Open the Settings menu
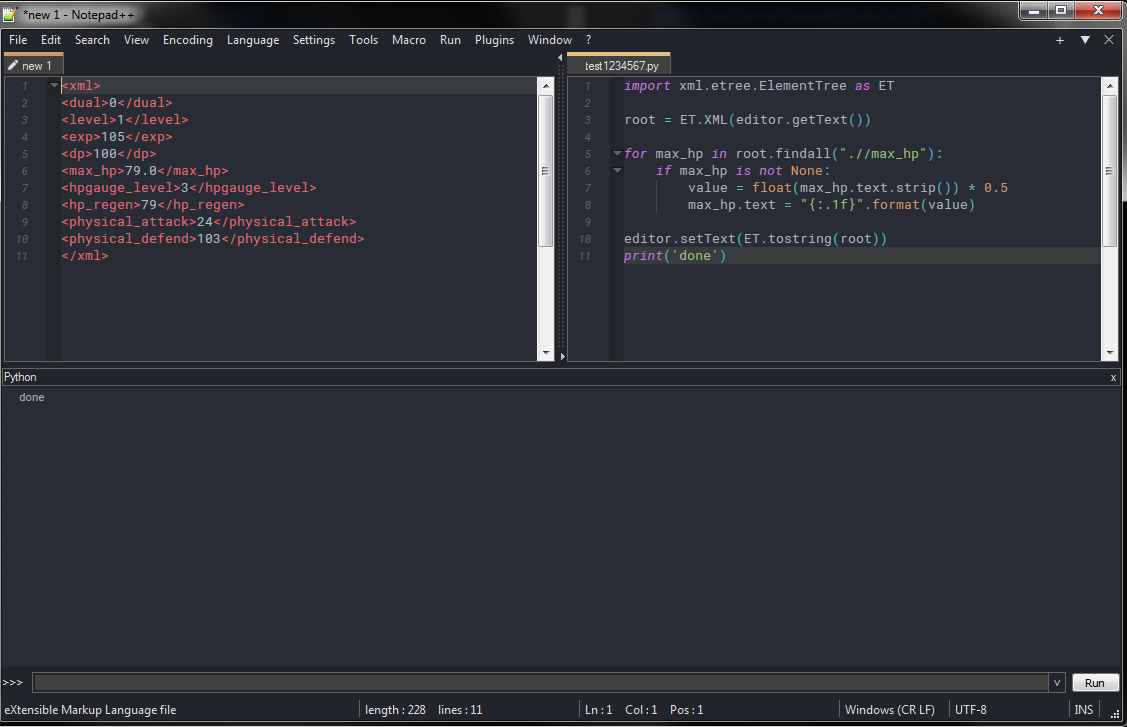The image size is (1127, 727). tap(313, 40)
